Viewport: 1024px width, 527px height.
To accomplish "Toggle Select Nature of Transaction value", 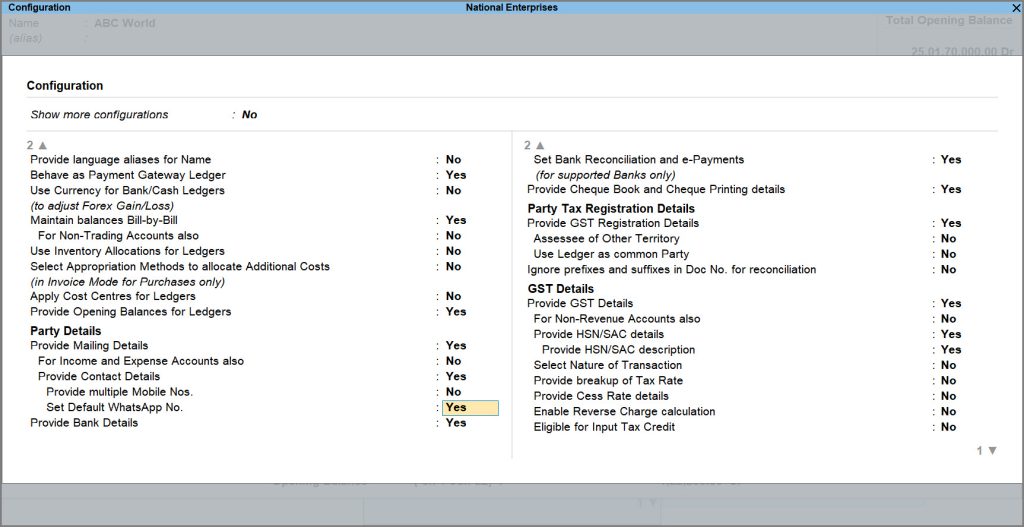I will click(948, 366).
